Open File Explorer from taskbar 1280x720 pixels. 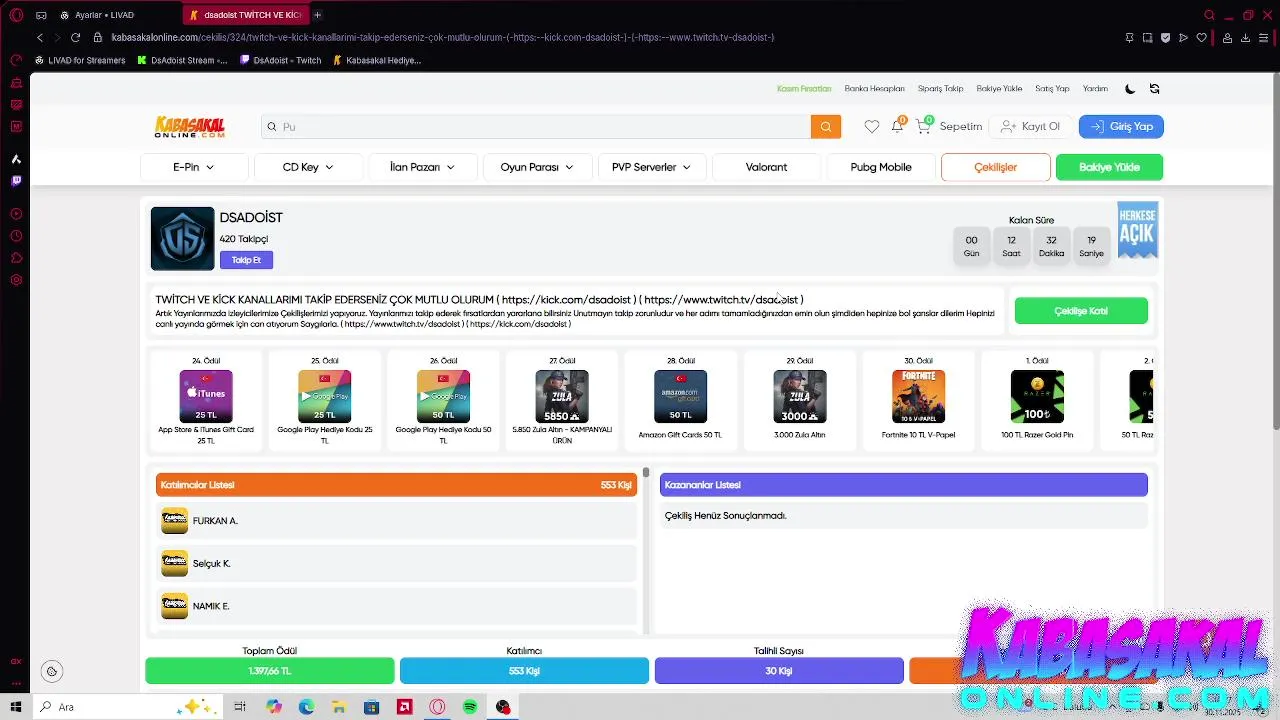pos(339,707)
